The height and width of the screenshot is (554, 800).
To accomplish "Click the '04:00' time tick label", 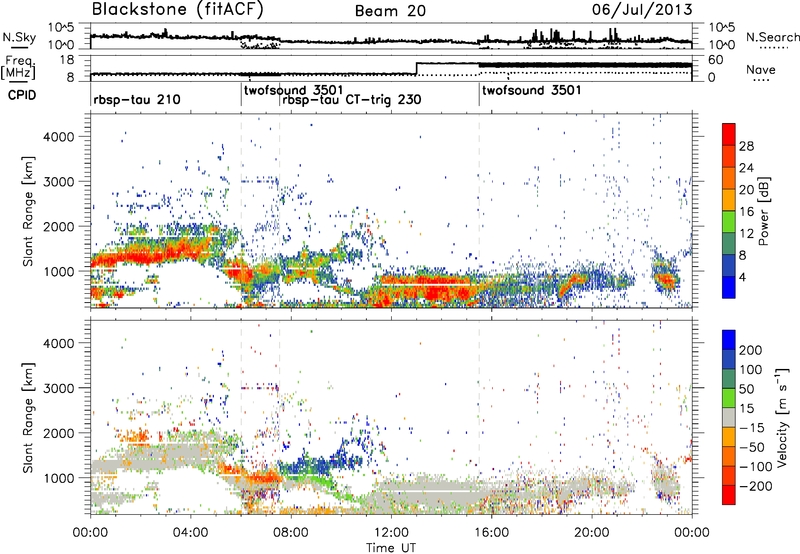I will click(190, 533).
